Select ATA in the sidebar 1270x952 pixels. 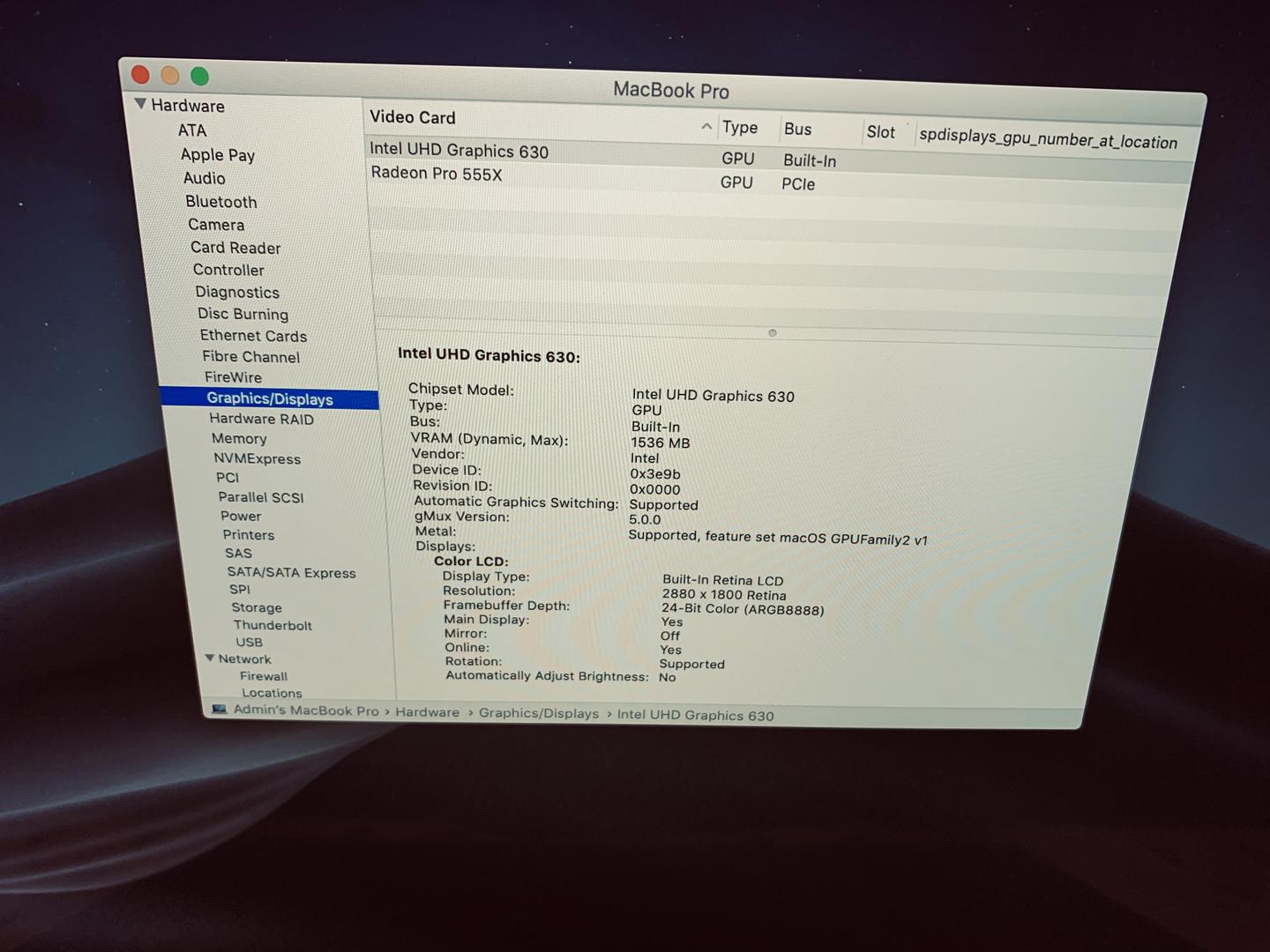point(192,130)
